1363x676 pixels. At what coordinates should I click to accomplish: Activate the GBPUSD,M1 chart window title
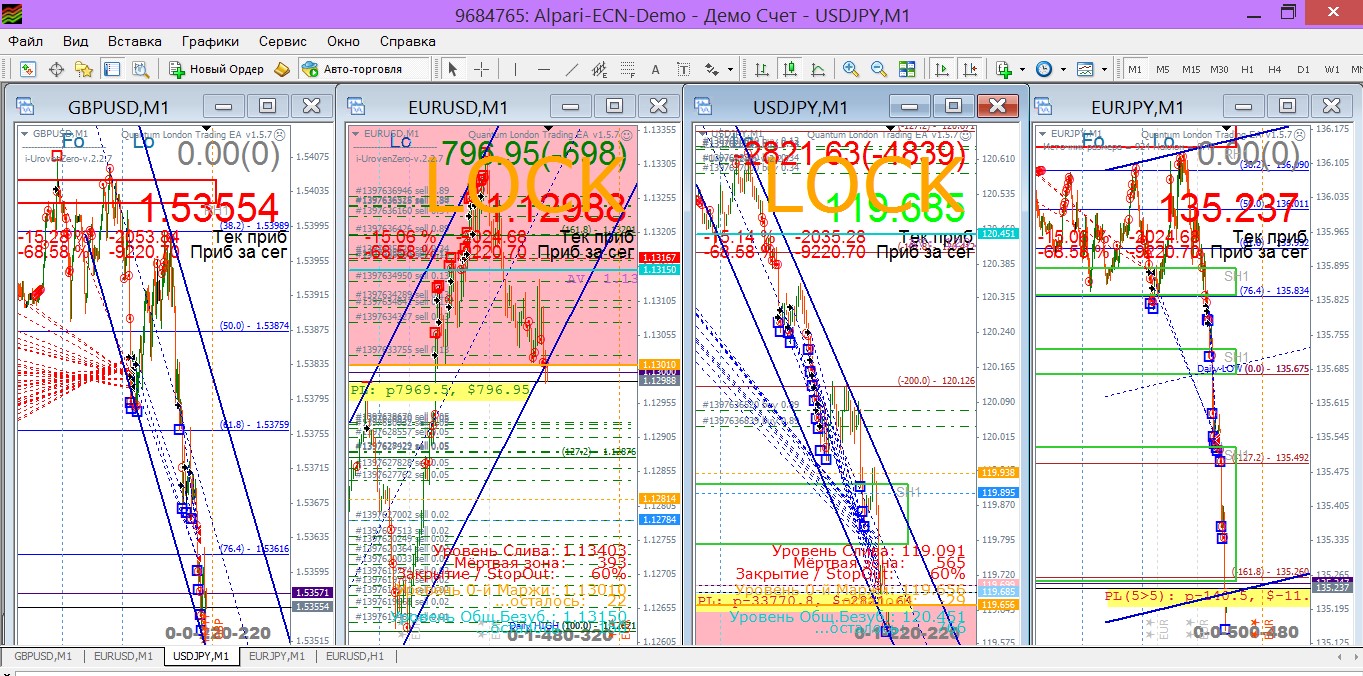click(118, 107)
